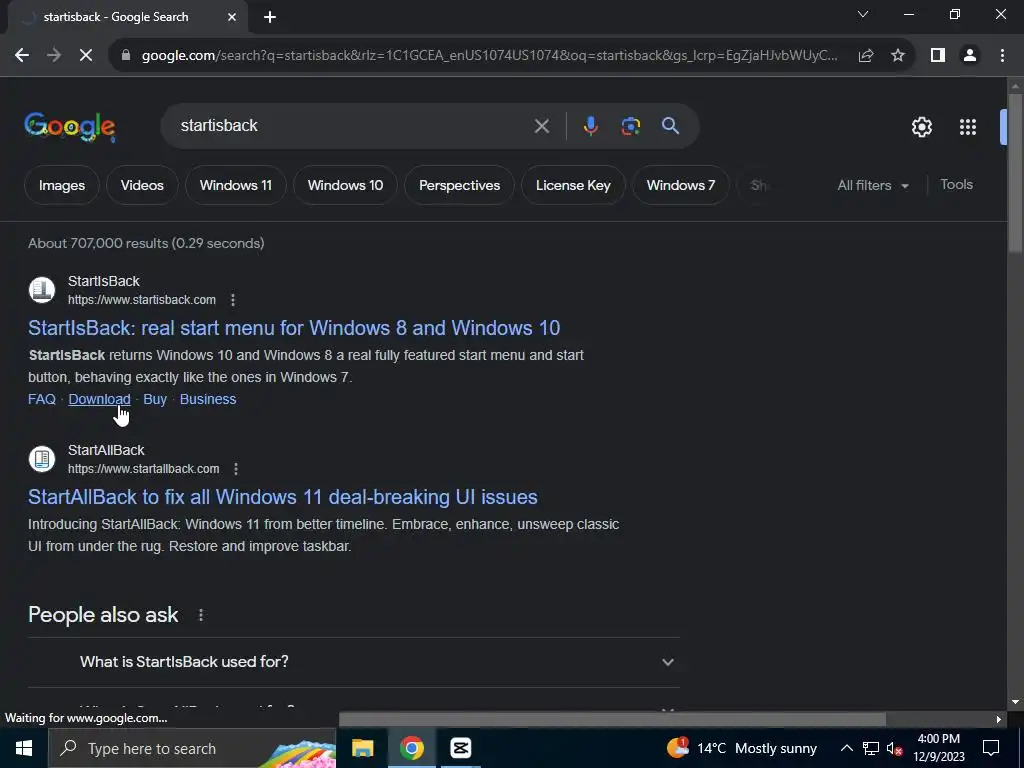This screenshot has width=1024, height=768.
Task: Open the Chrome side panel
Action: click(938, 56)
